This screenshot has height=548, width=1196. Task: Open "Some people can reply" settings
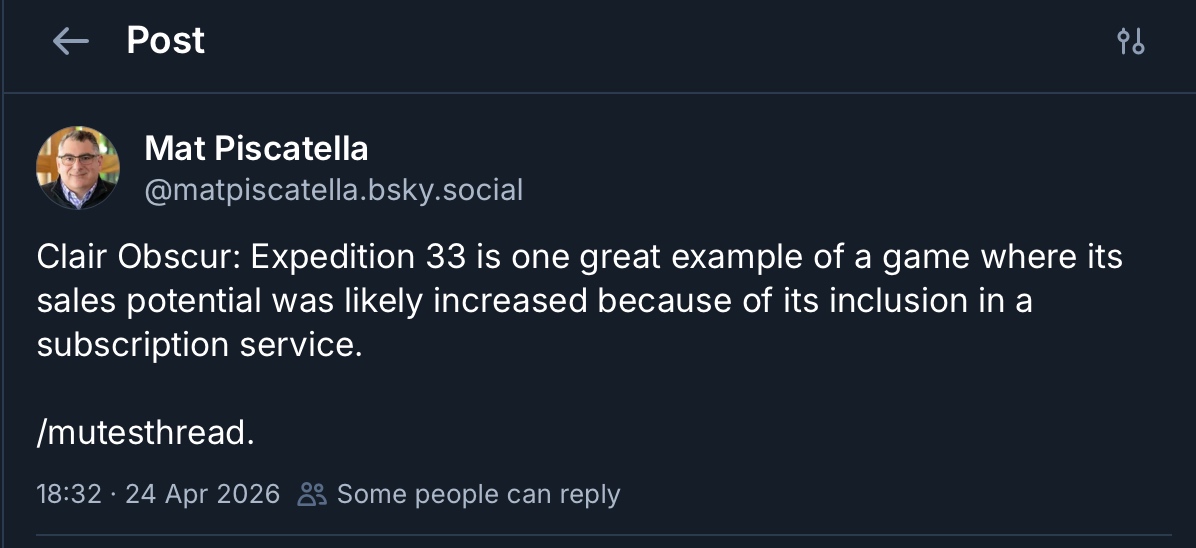pyautogui.click(x=478, y=494)
